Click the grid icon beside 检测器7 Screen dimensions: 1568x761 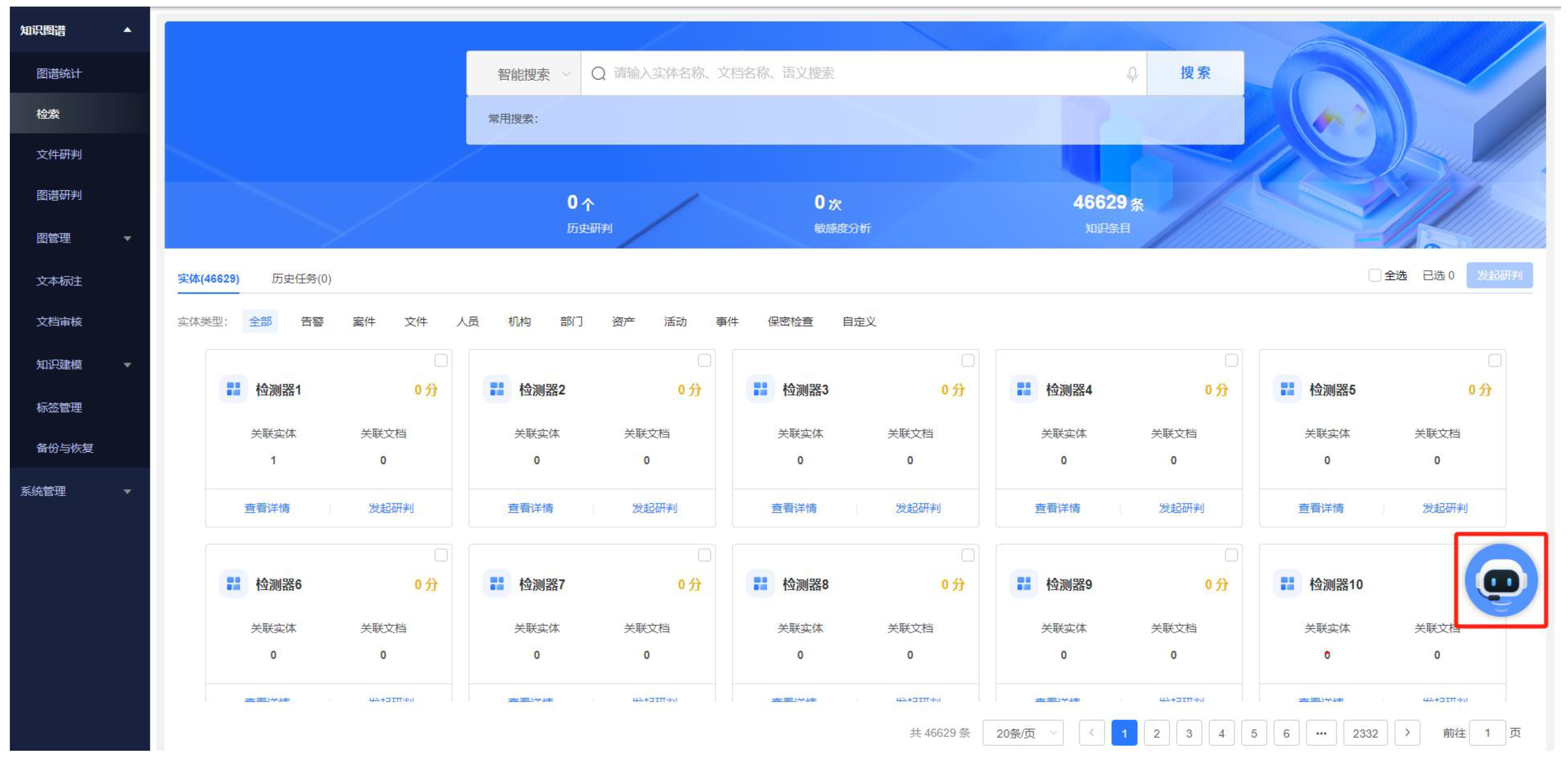pos(497,584)
